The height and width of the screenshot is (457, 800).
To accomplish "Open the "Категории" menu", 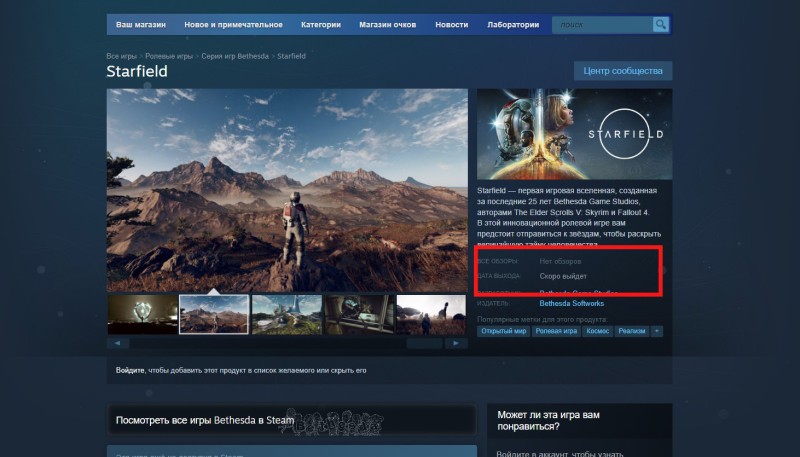I will 320,24.
